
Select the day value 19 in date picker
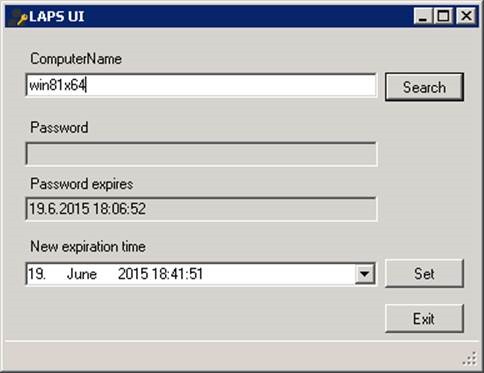pos(37,274)
